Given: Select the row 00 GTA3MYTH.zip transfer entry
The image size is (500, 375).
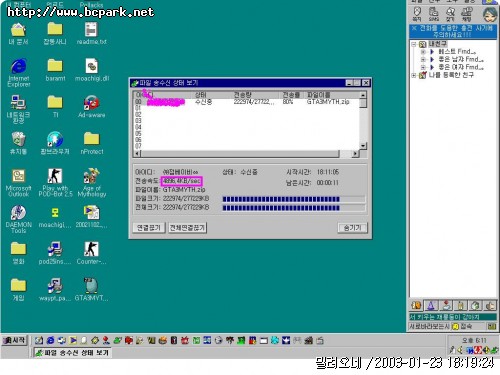Looking at the screenshot, I should 246,102.
